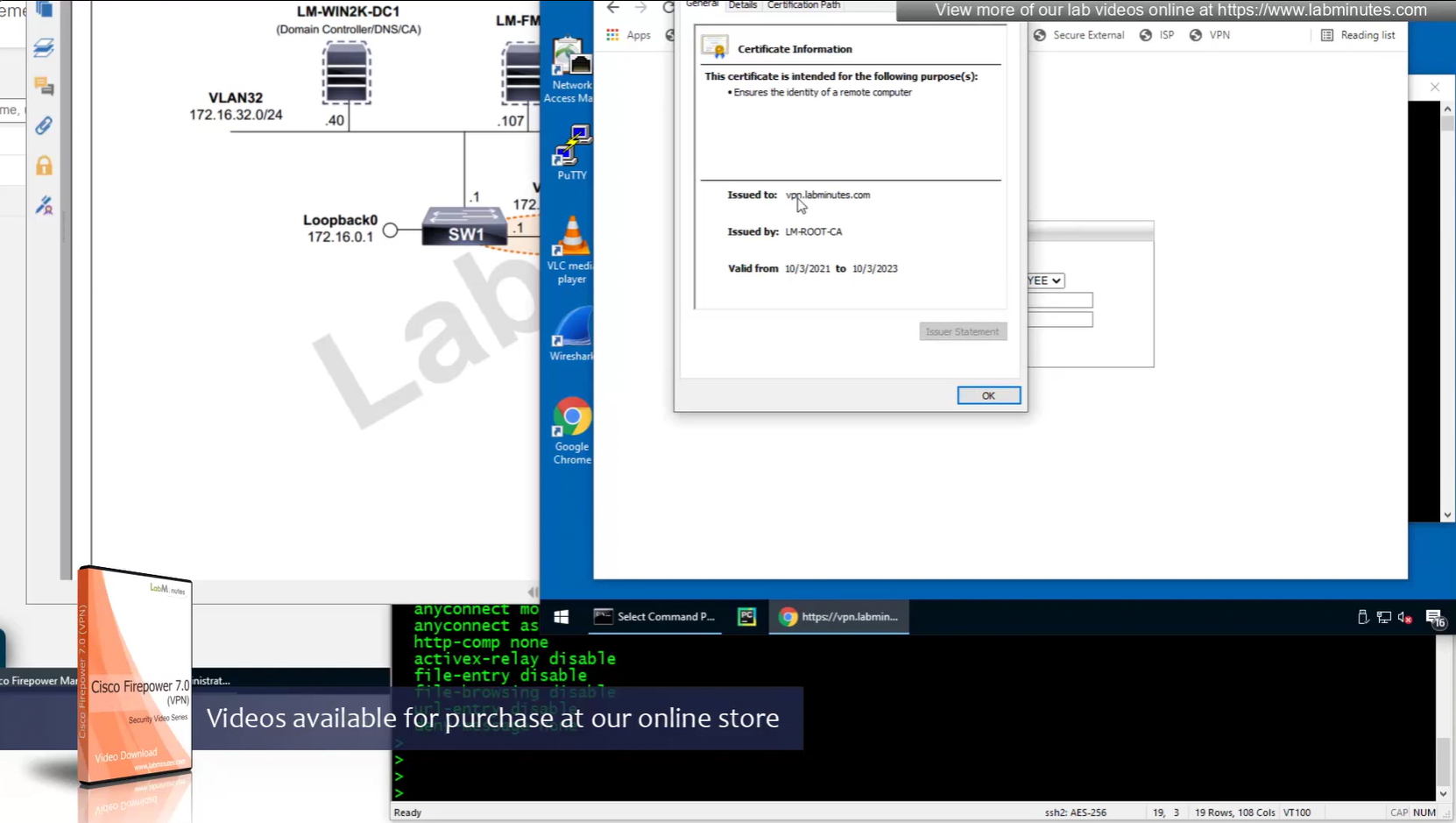Open Google Chrome desktop shortcut
The image size is (1456, 823).
571,429
